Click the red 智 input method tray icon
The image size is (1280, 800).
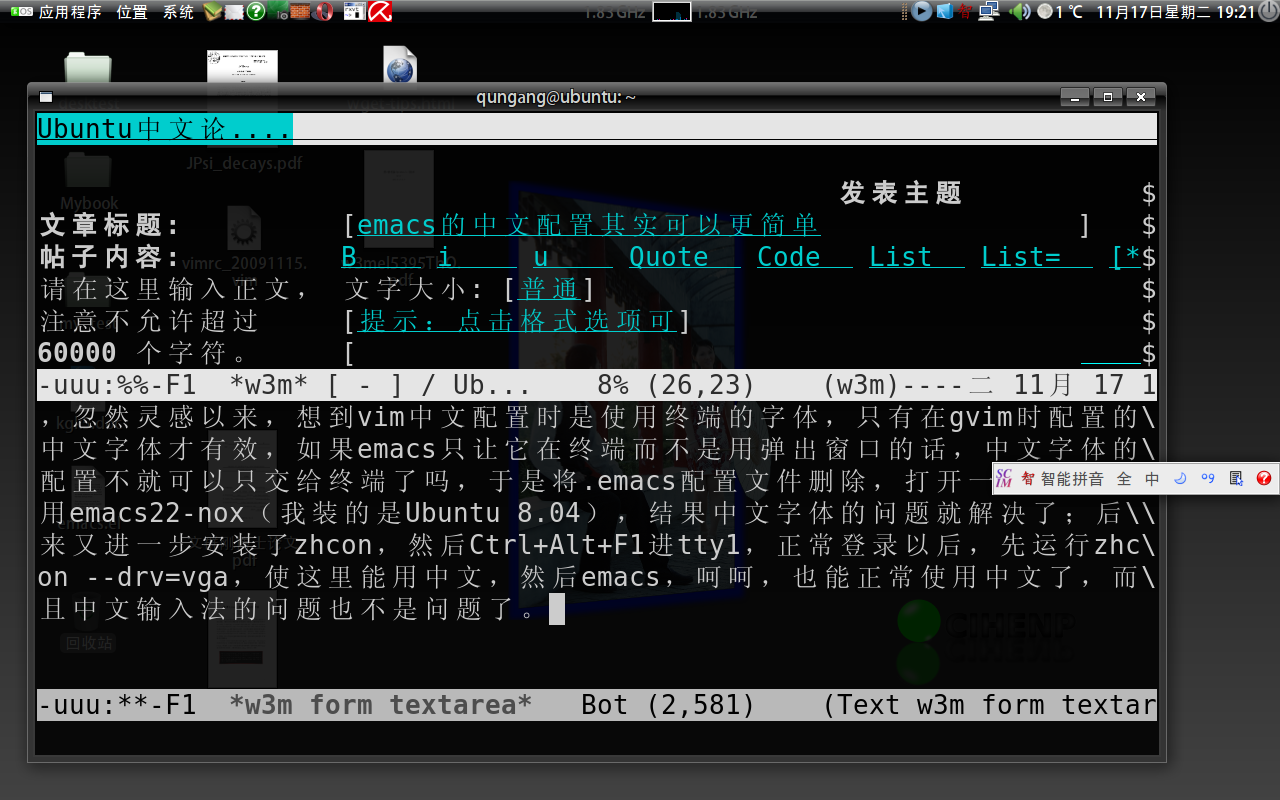click(x=966, y=12)
